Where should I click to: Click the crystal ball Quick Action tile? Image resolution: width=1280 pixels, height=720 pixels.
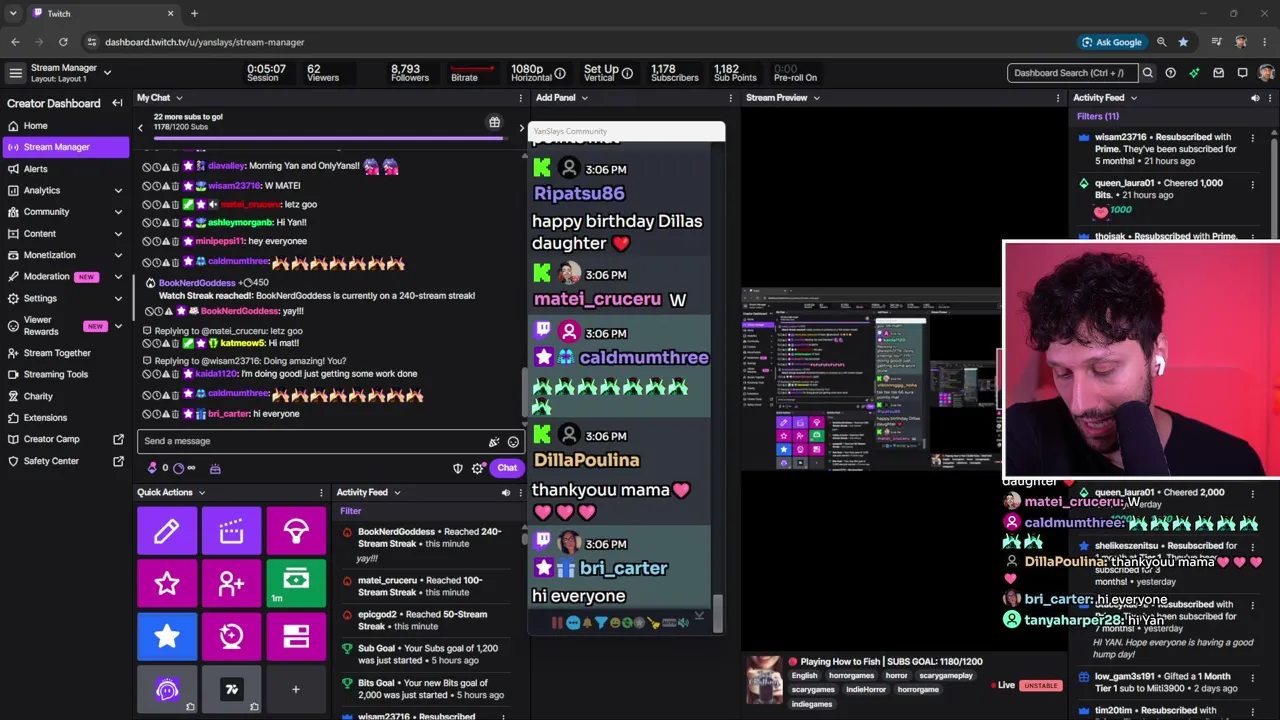[x=231, y=637]
